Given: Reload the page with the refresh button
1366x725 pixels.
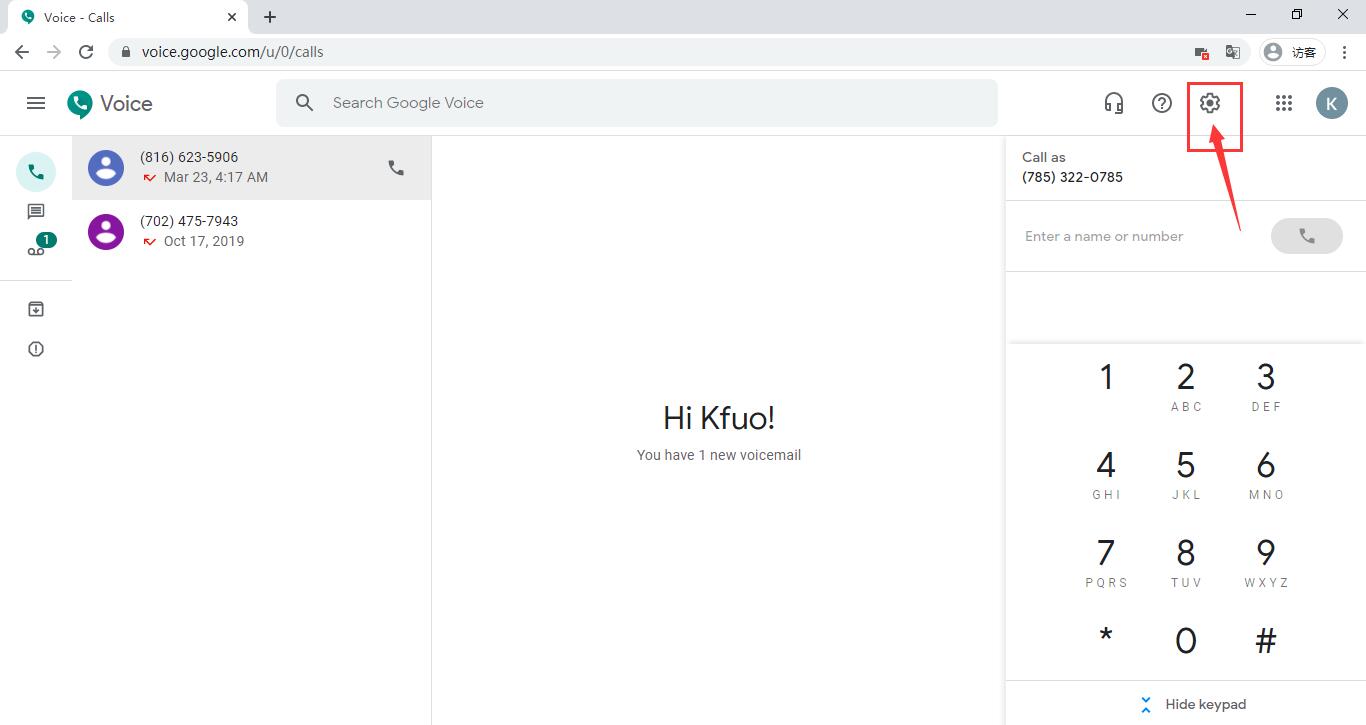Looking at the screenshot, I should click(x=86, y=52).
